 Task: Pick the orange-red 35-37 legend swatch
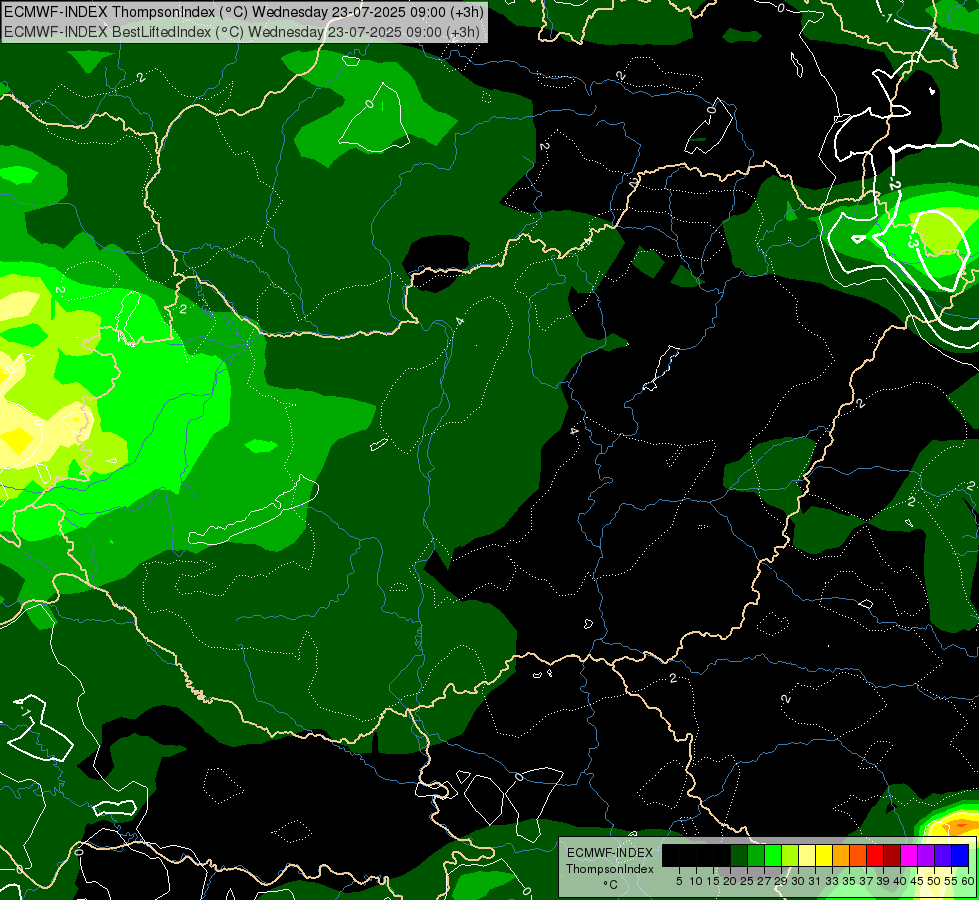pyautogui.click(x=858, y=855)
